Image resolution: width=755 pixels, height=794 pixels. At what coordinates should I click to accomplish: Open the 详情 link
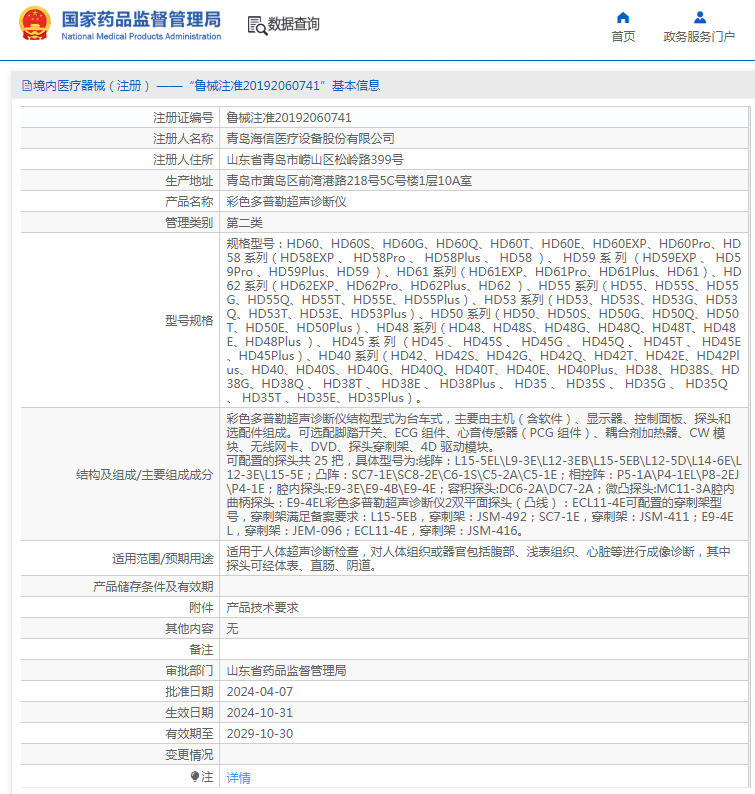coord(239,777)
